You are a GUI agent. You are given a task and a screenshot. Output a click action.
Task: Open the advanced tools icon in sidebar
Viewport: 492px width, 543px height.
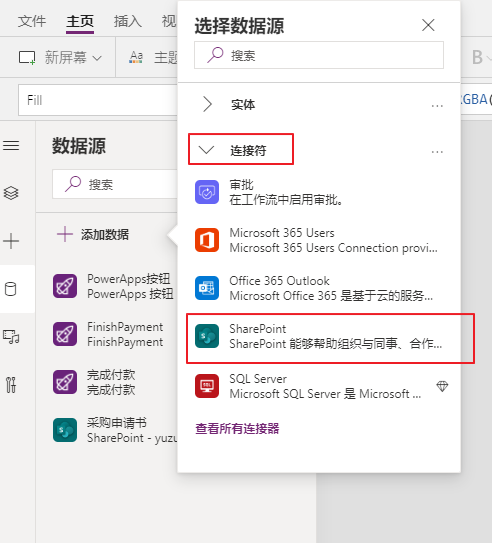click(x=11, y=385)
